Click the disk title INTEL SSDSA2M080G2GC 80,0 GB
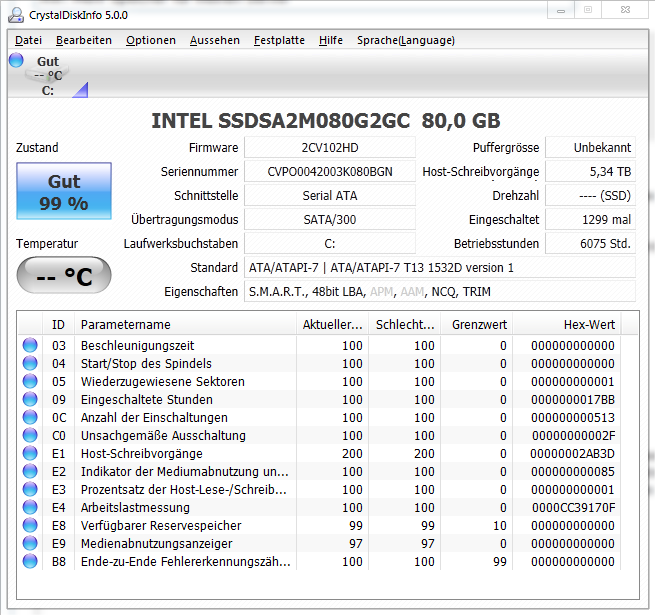 pyautogui.click(x=325, y=121)
